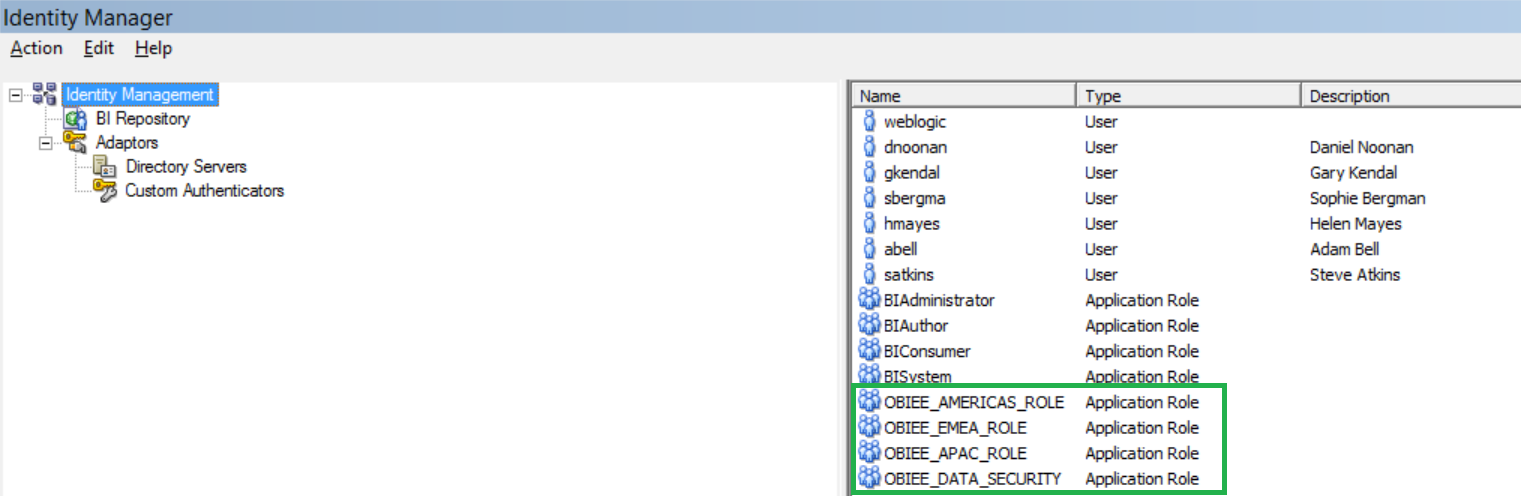This screenshot has height=496, width=1521.
Task: Select the satkins user name
Action: pyautogui.click(x=910, y=275)
